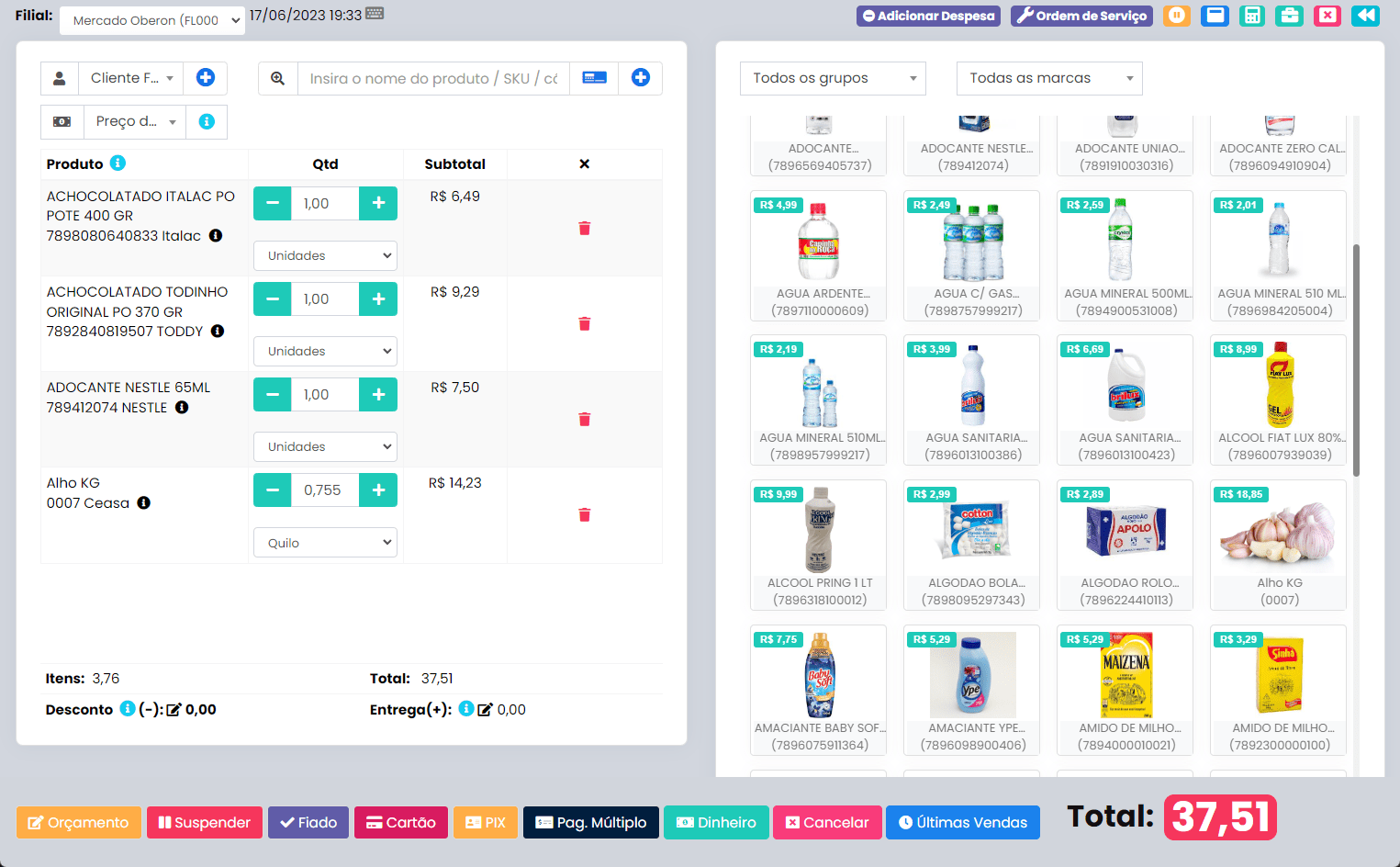This screenshot has width=1400, height=867.
Task: Select the Amido de Milho Maizena card
Action: click(x=1126, y=690)
